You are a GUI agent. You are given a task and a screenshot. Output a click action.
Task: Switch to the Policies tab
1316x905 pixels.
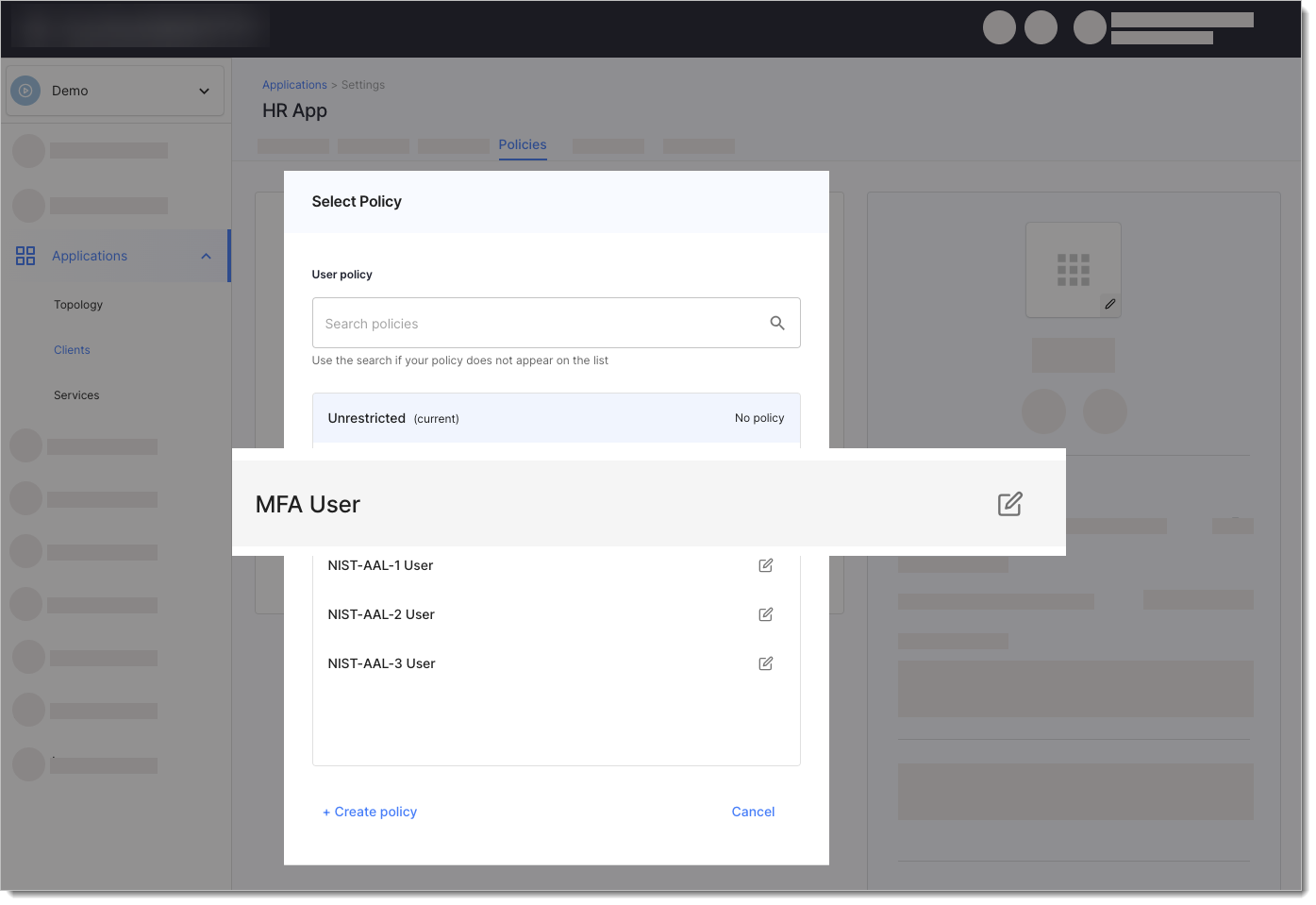(x=522, y=144)
